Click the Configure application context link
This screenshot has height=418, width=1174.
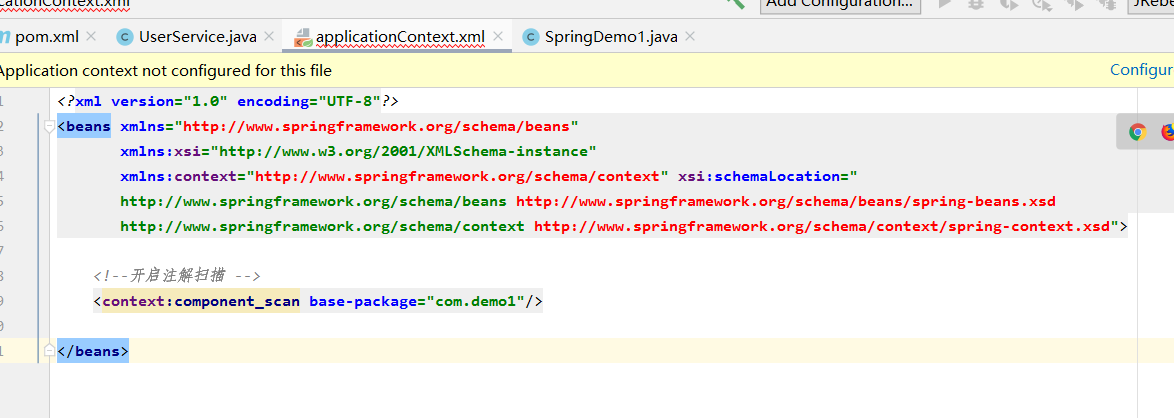(x=1141, y=70)
